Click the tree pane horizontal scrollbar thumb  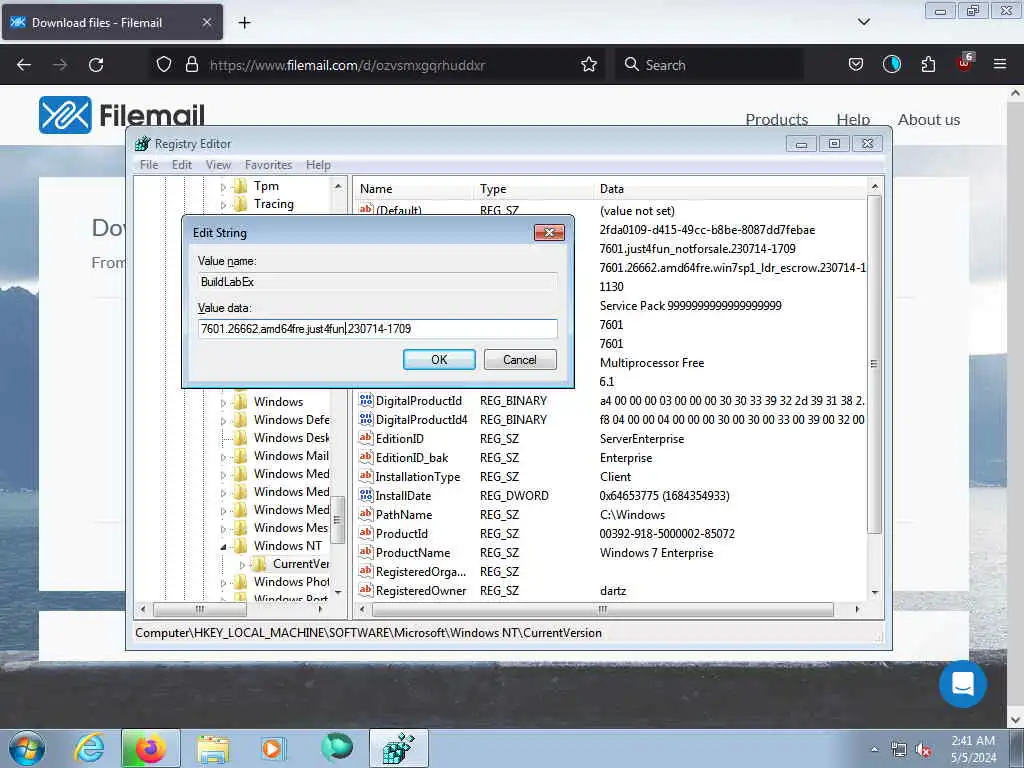(x=200, y=609)
